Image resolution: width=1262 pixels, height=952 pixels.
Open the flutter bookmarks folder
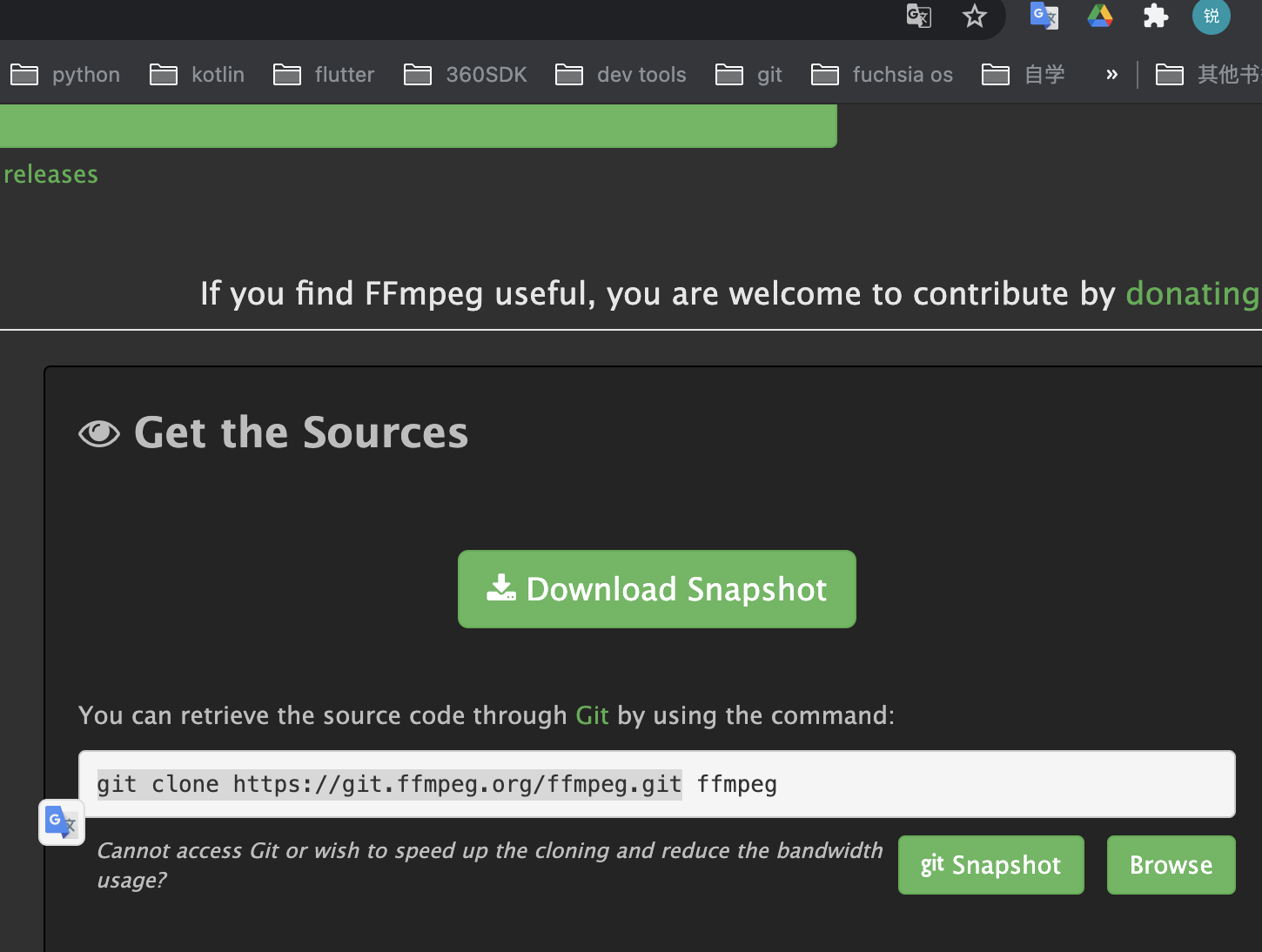tap(324, 75)
